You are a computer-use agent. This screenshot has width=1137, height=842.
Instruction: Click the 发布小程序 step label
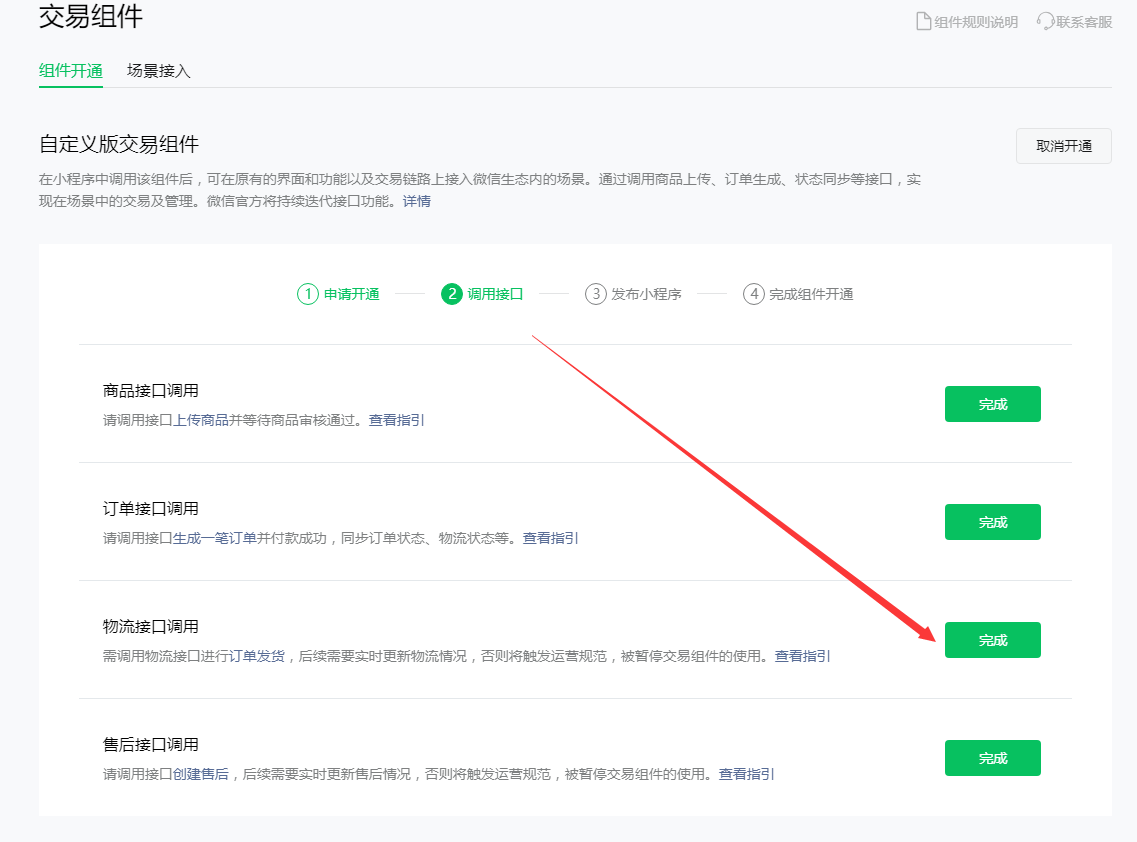(x=646, y=294)
